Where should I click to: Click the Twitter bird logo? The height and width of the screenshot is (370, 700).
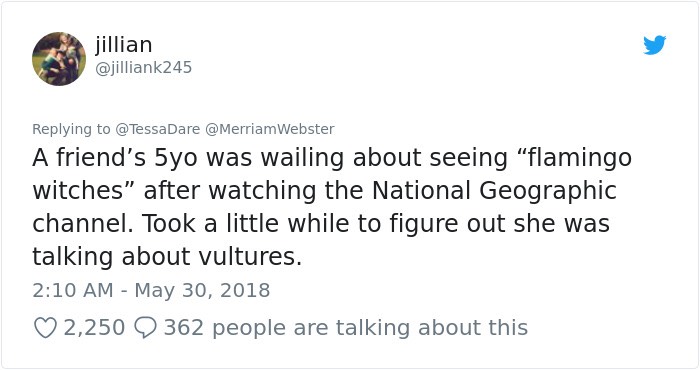(x=654, y=45)
